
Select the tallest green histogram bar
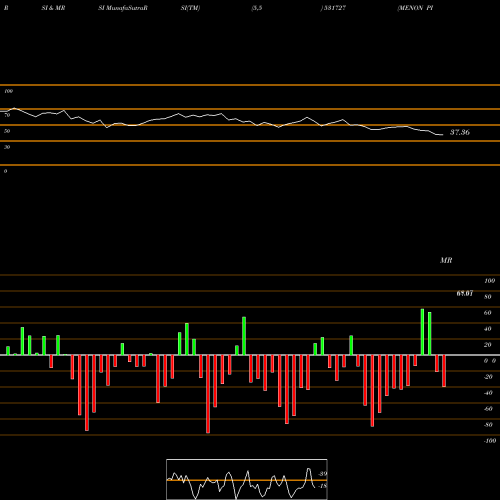[x=422, y=332]
